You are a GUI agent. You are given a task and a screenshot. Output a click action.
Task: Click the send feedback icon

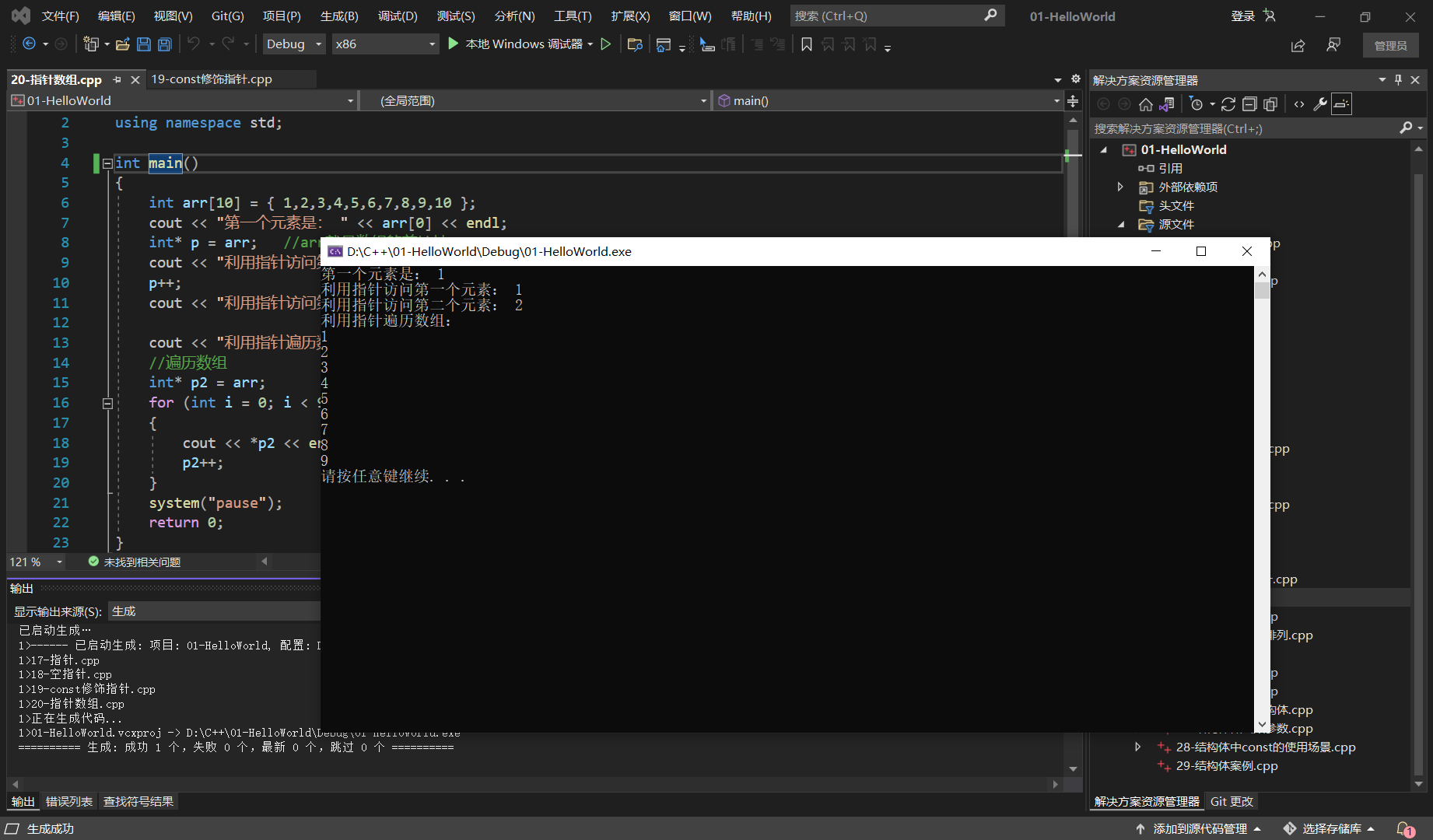tap(1333, 45)
